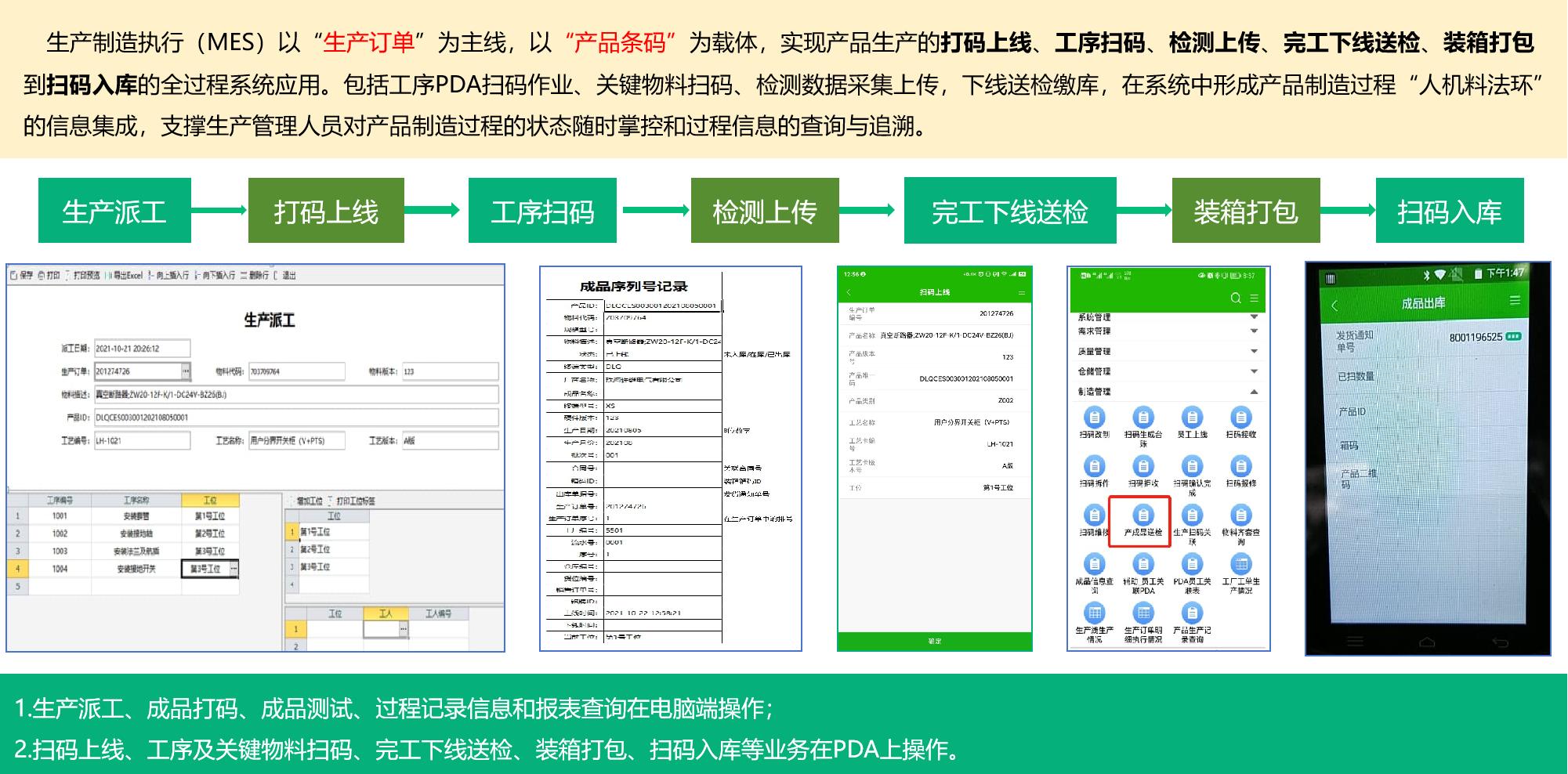This screenshot has width=1568, height=774.
Task: Open lookup button of 生产订单 field
Action: tap(186, 371)
